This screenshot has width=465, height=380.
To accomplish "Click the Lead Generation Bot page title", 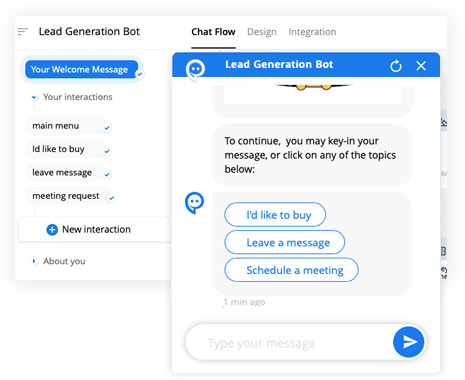I will 89,31.
